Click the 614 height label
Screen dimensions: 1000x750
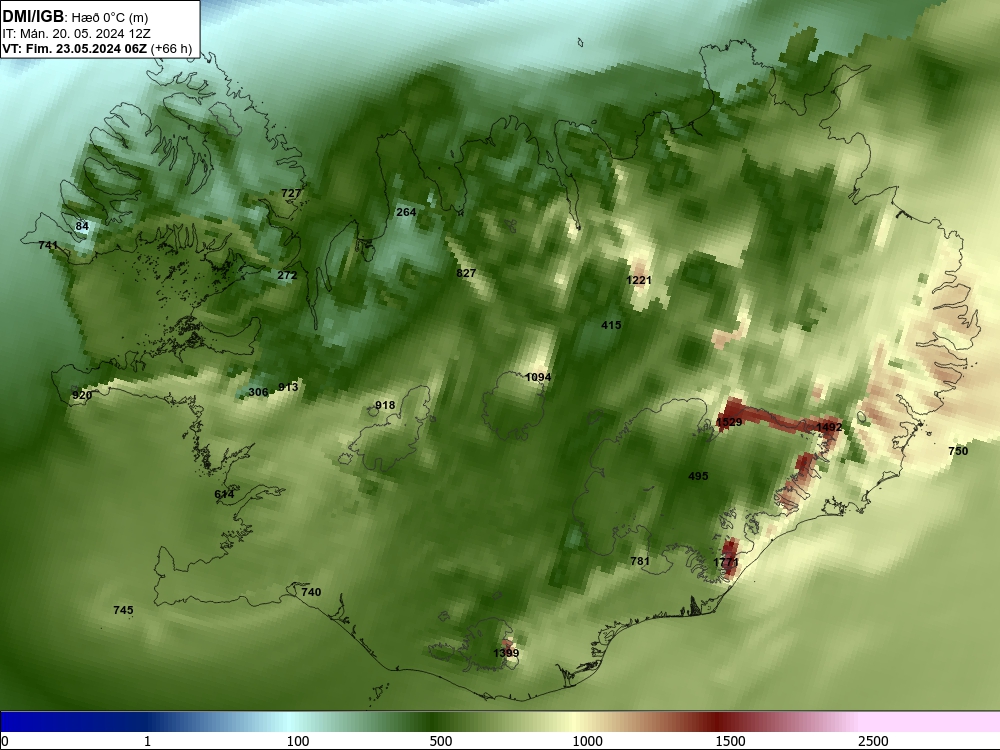(x=224, y=494)
